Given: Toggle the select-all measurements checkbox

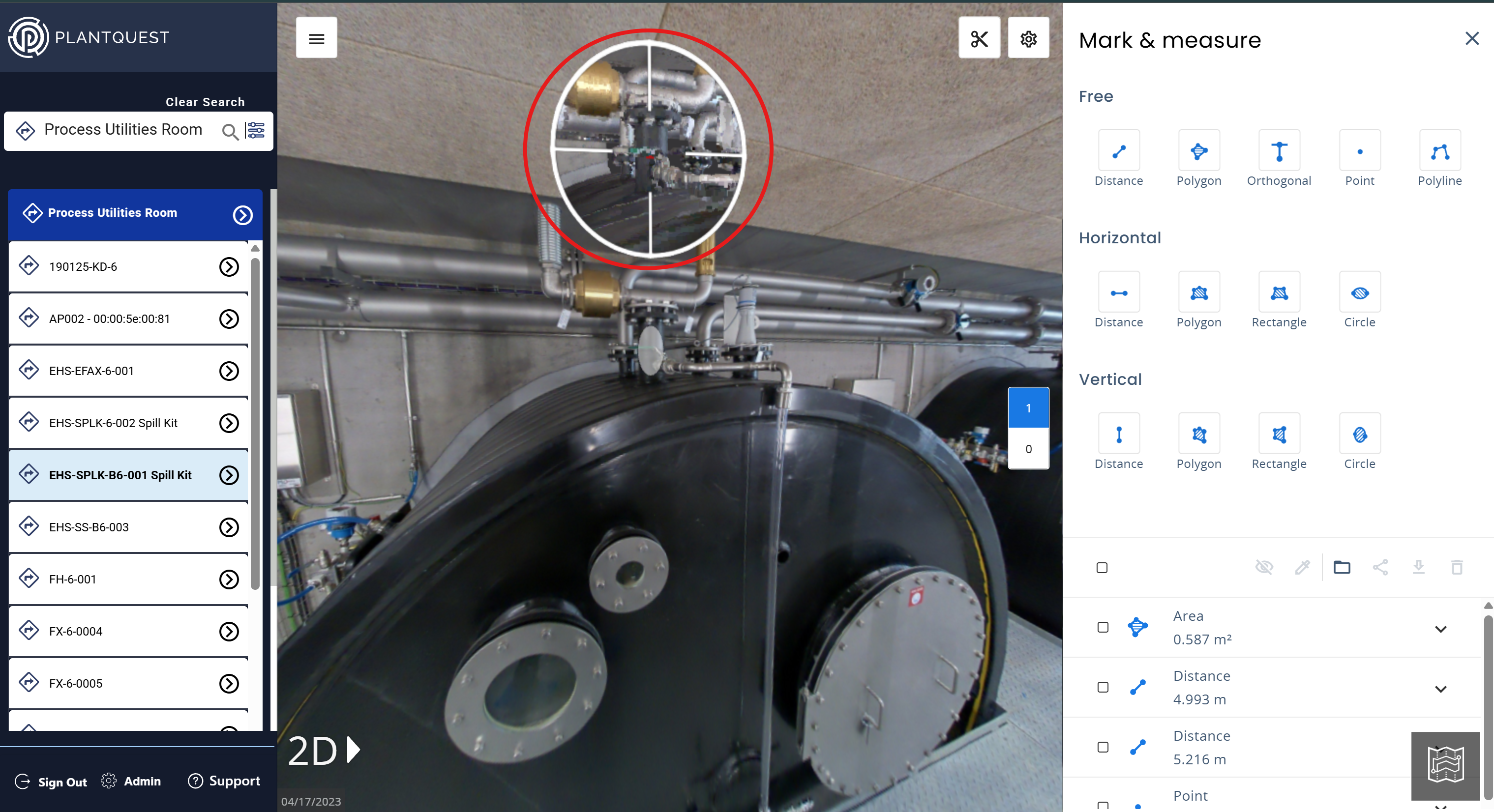Looking at the screenshot, I should pyautogui.click(x=1102, y=567).
